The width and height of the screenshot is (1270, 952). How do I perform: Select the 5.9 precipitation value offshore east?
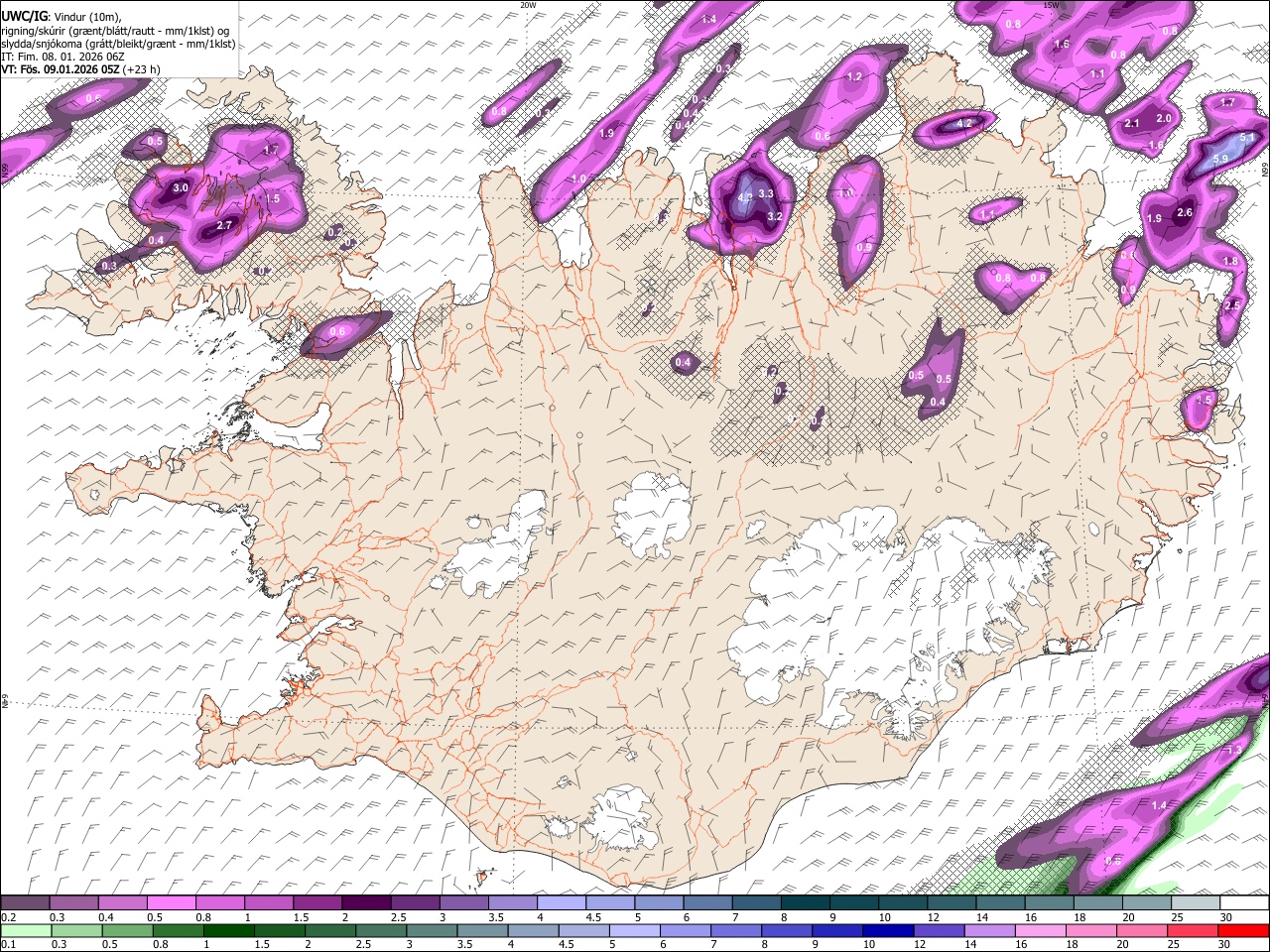pyautogui.click(x=1221, y=159)
